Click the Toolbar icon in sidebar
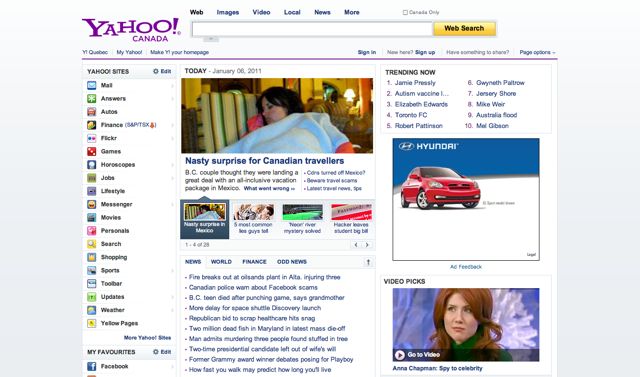The height and width of the screenshot is (377, 640). coord(91,284)
